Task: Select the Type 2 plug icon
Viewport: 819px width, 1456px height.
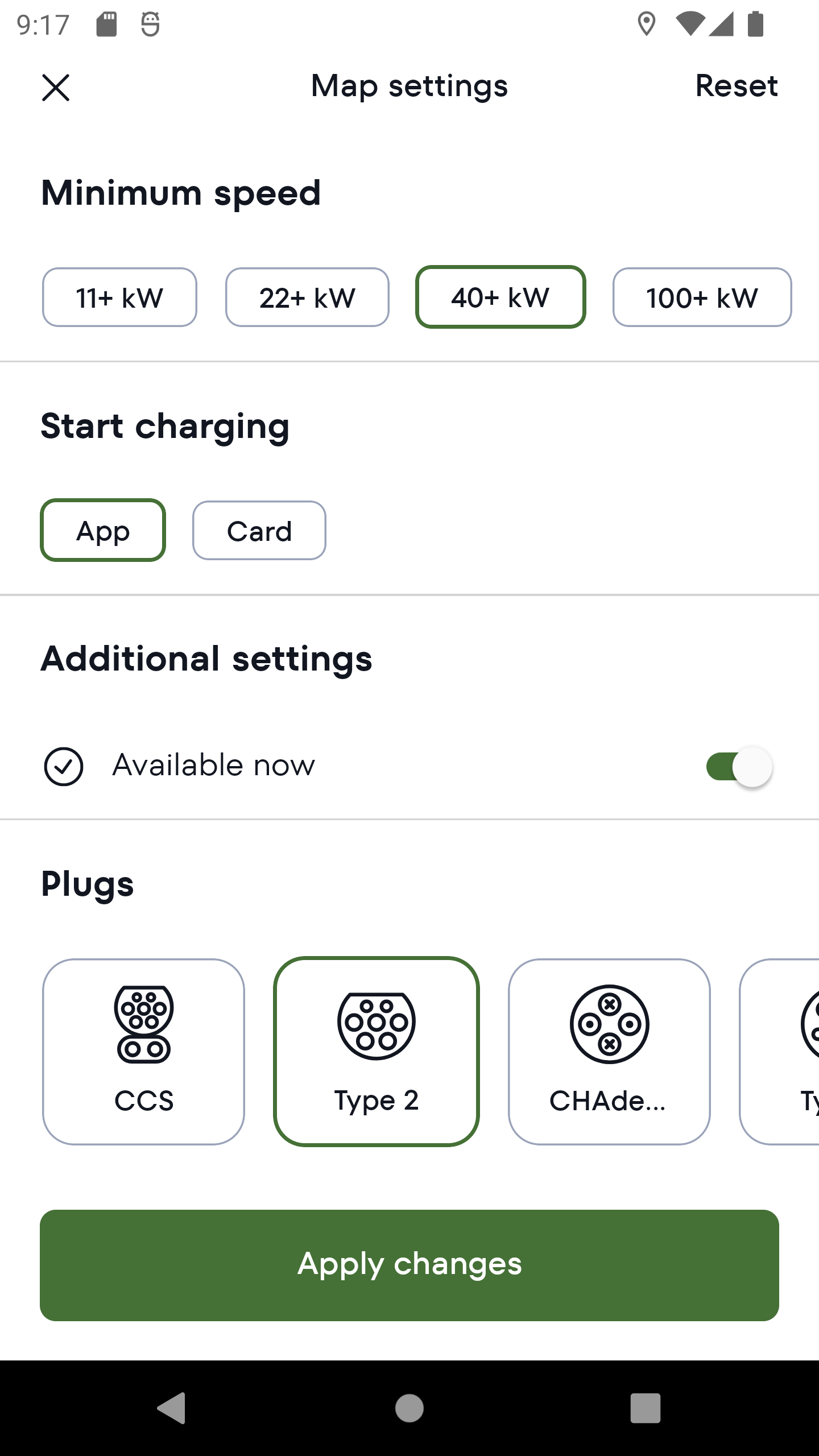Action: point(376,1025)
